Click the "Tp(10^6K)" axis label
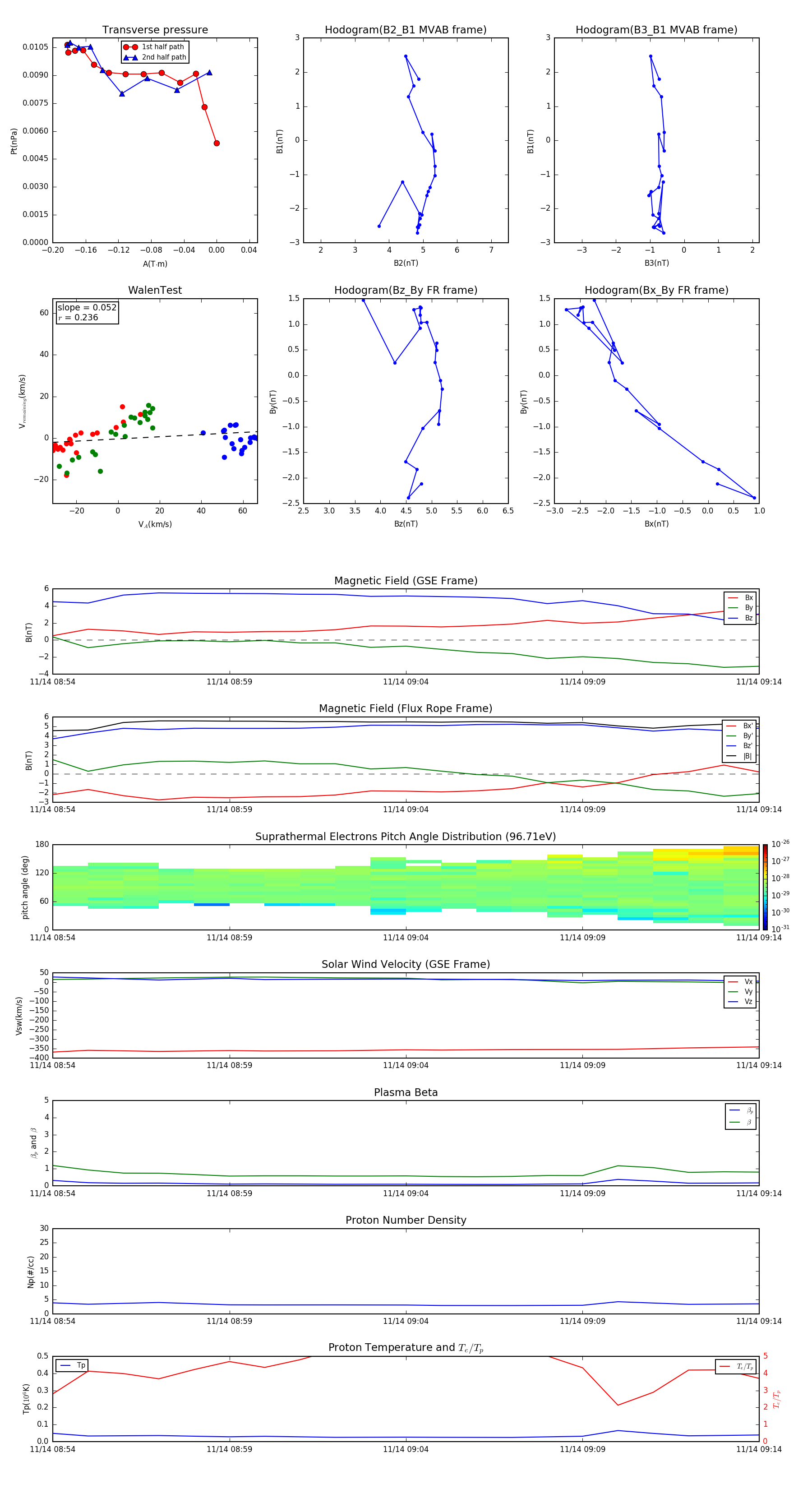 pos(26,1399)
